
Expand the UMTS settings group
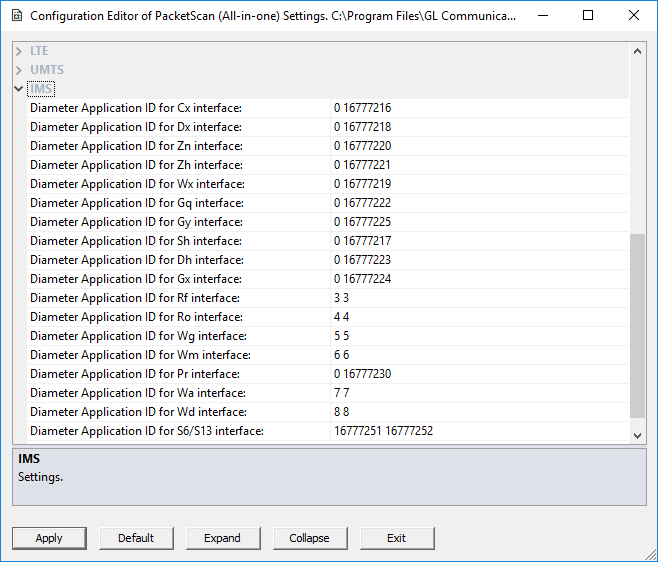(x=19, y=70)
